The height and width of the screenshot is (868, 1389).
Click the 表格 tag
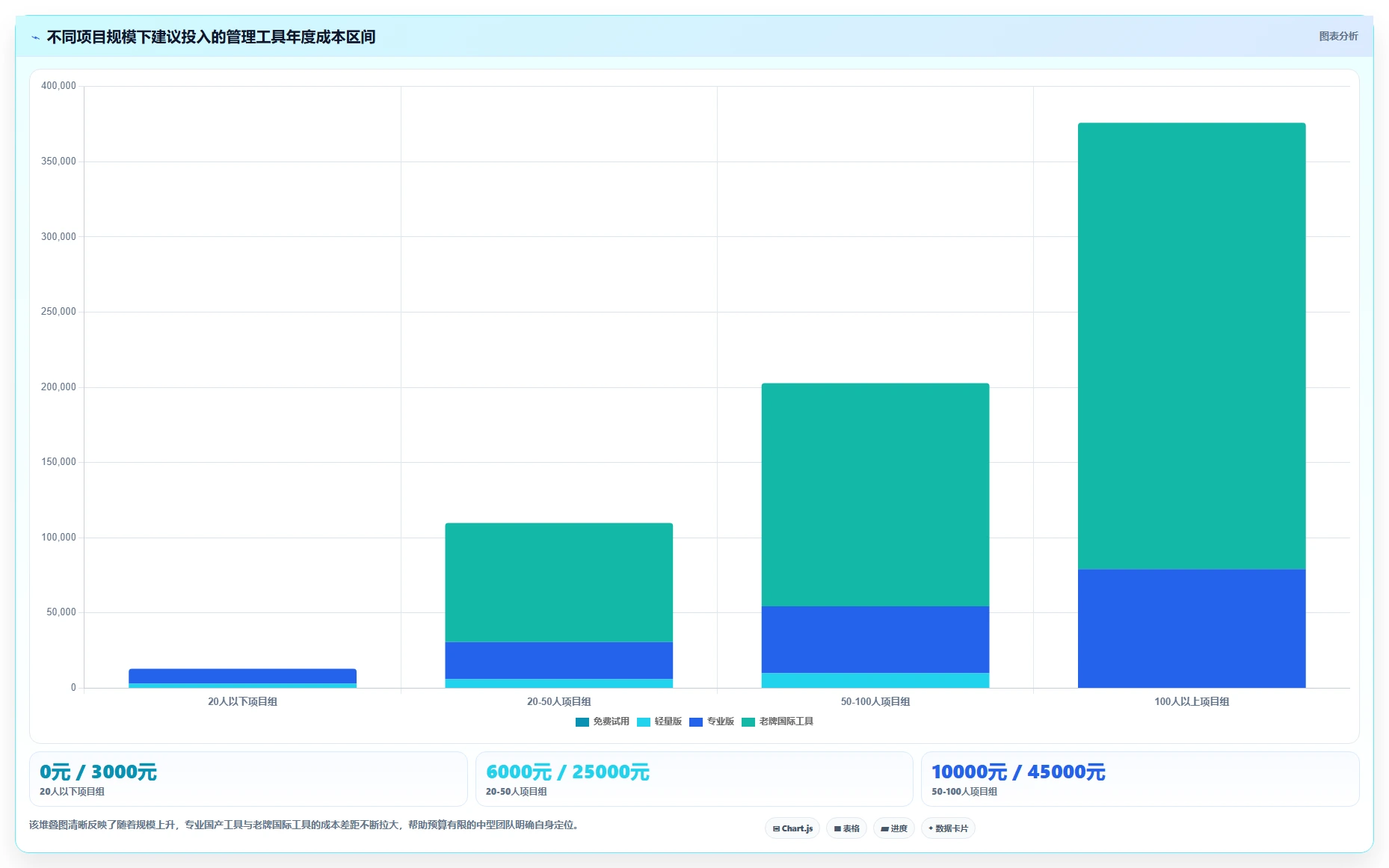click(846, 828)
